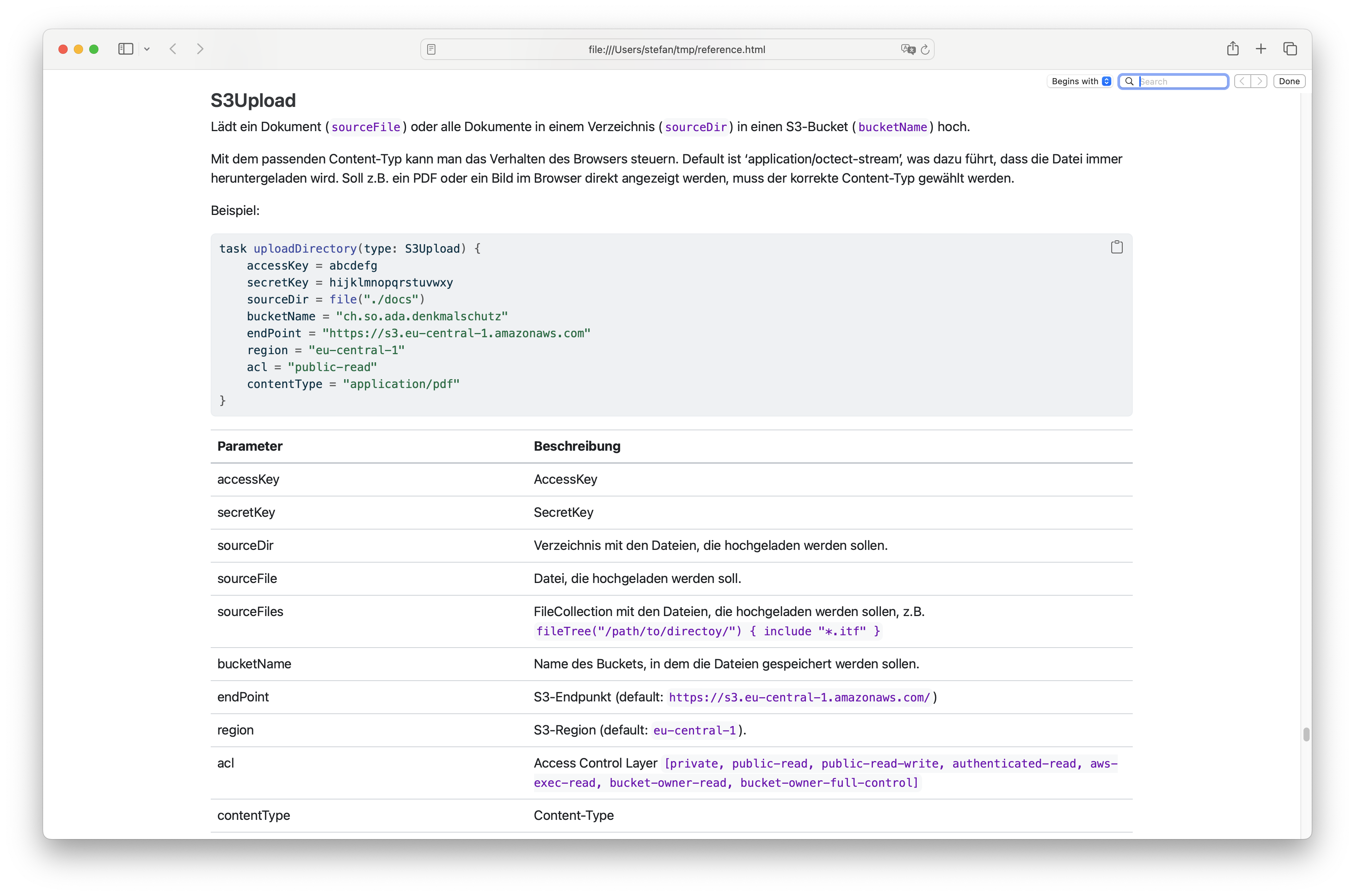This screenshot has width=1355, height=896.
Task: Show the tab overview icon
Action: click(1290, 49)
